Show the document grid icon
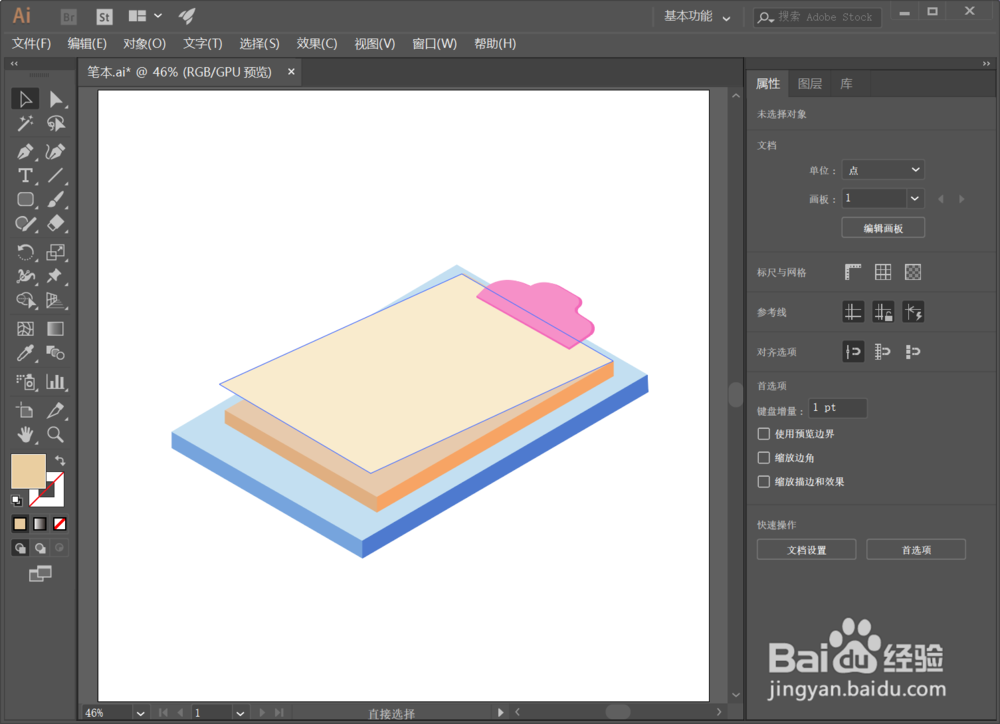The width and height of the screenshot is (1000, 724). click(883, 272)
